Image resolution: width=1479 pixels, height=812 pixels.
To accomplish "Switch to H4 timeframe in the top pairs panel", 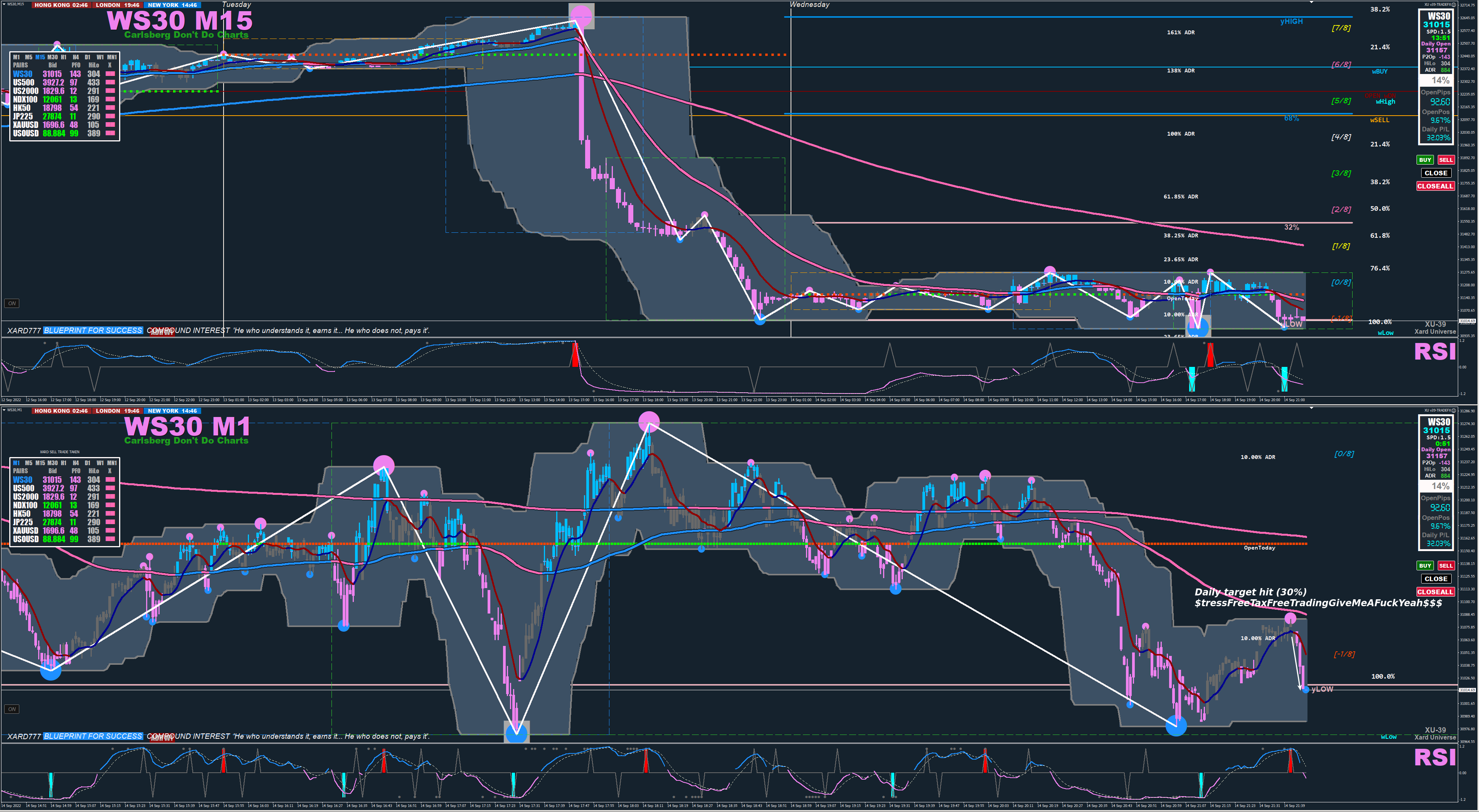I will tap(76, 57).
